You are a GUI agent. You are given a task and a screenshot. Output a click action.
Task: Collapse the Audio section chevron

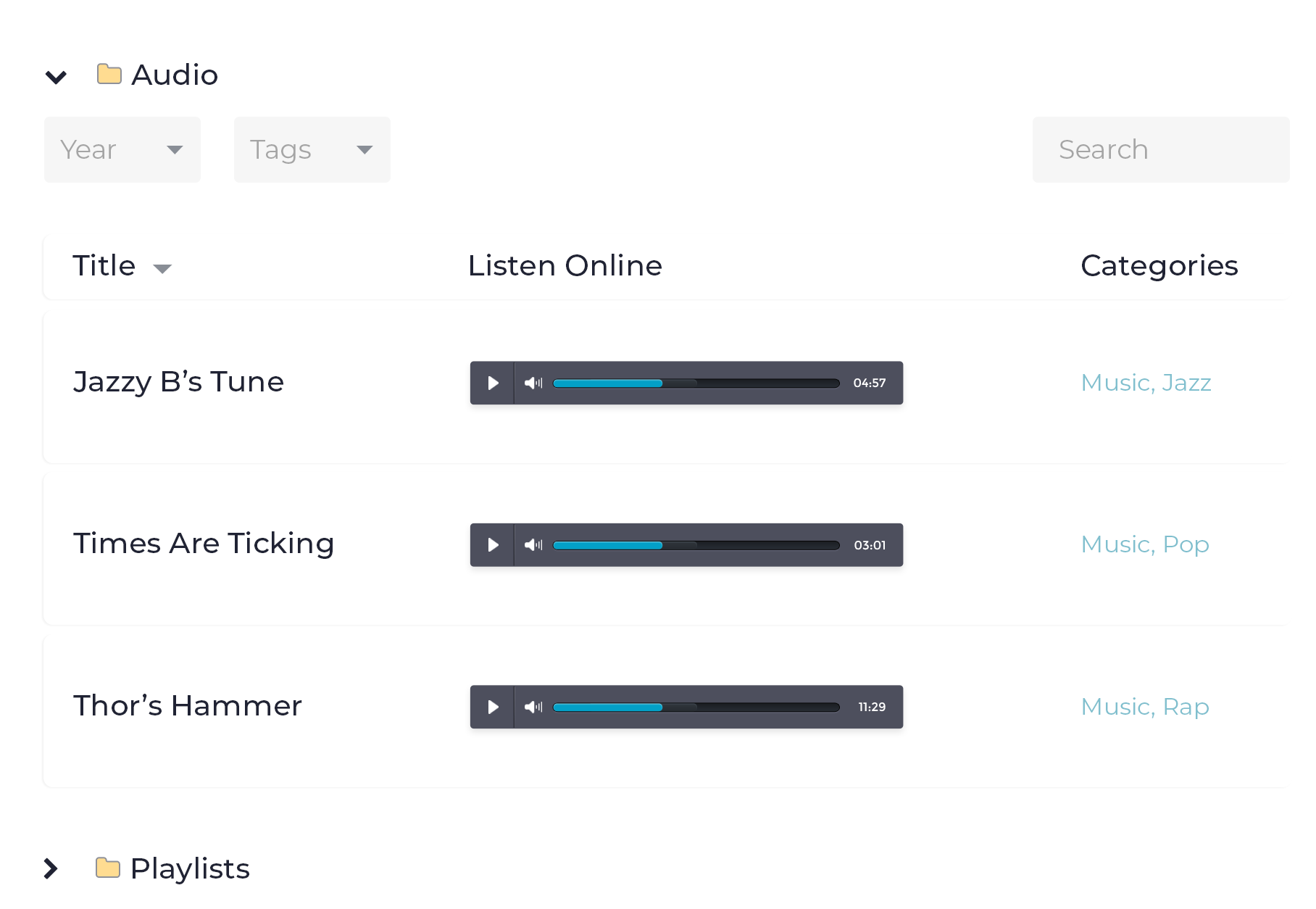pyautogui.click(x=56, y=77)
